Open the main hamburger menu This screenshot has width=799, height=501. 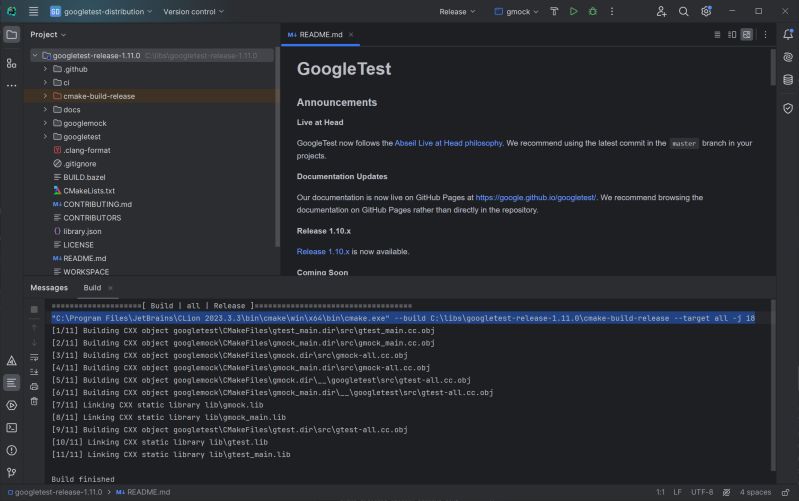pyautogui.click(x=34, y=11)
